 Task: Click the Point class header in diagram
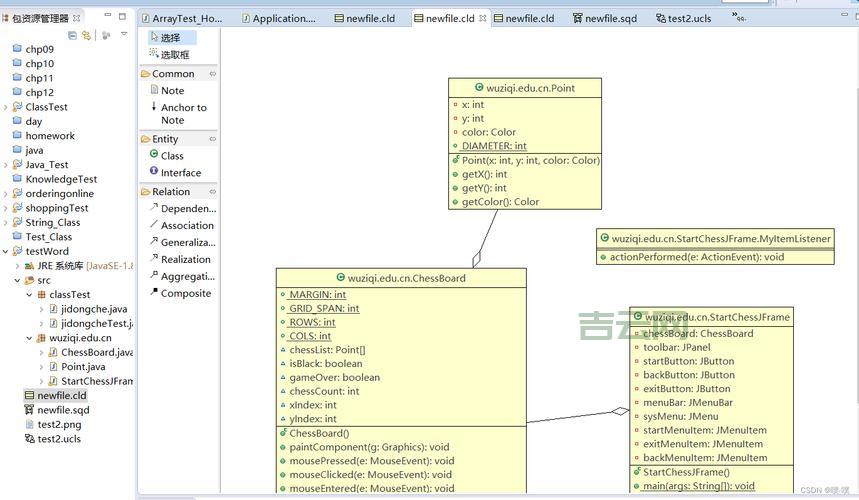pos(525,88)
